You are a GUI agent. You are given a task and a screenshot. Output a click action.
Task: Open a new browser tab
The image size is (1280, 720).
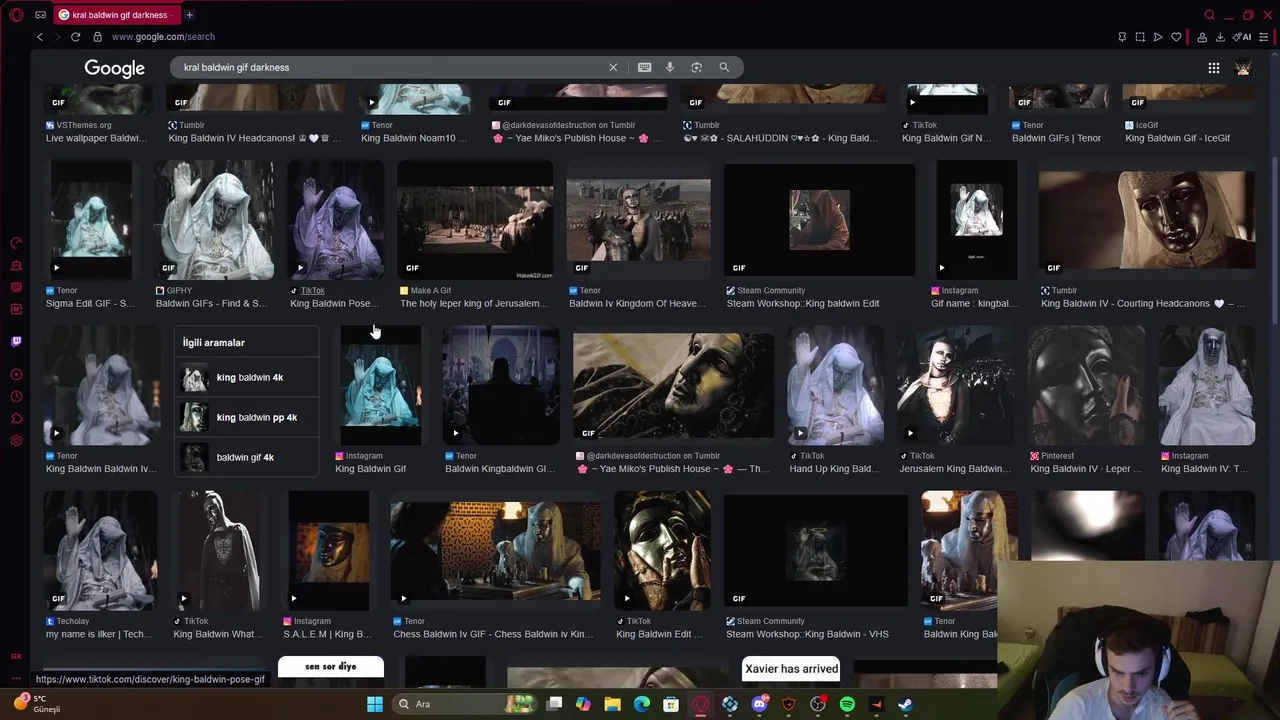189,15
